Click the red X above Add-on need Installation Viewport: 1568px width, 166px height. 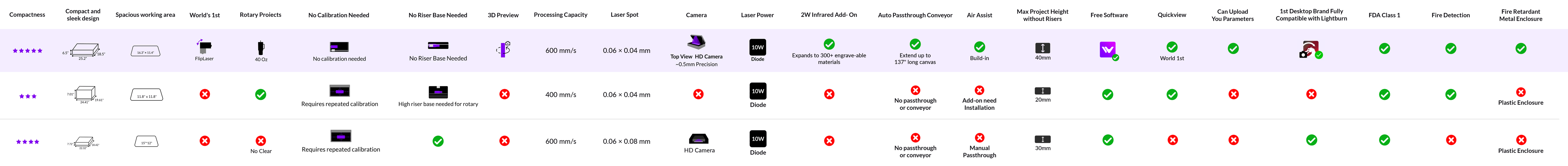(979, 90)
